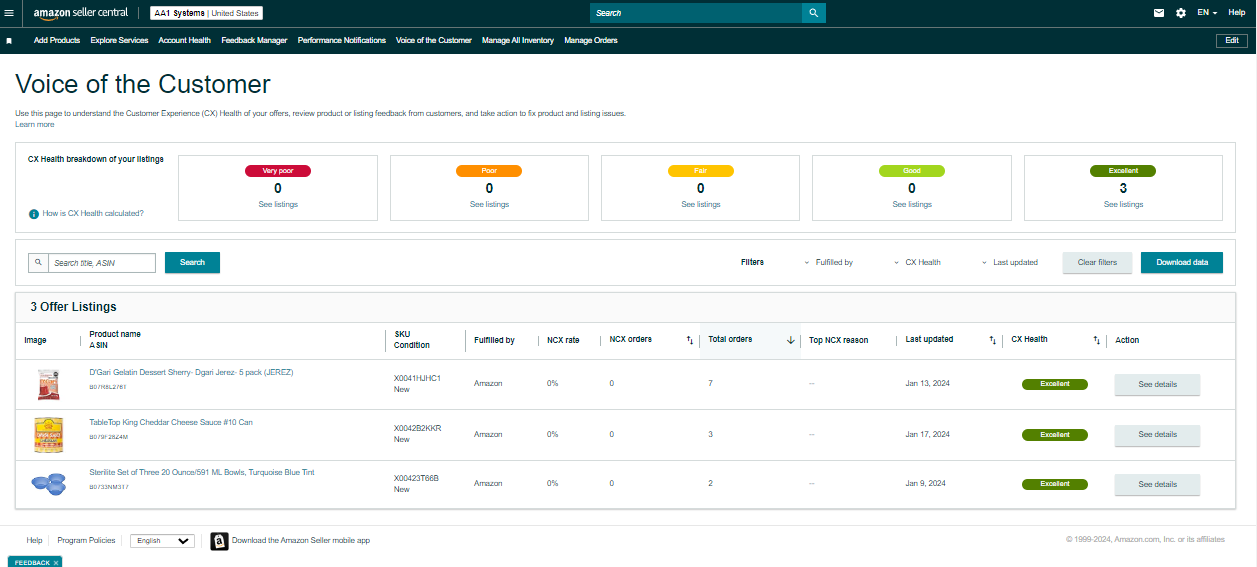Open the mail messages icon

click(1159, 13)
